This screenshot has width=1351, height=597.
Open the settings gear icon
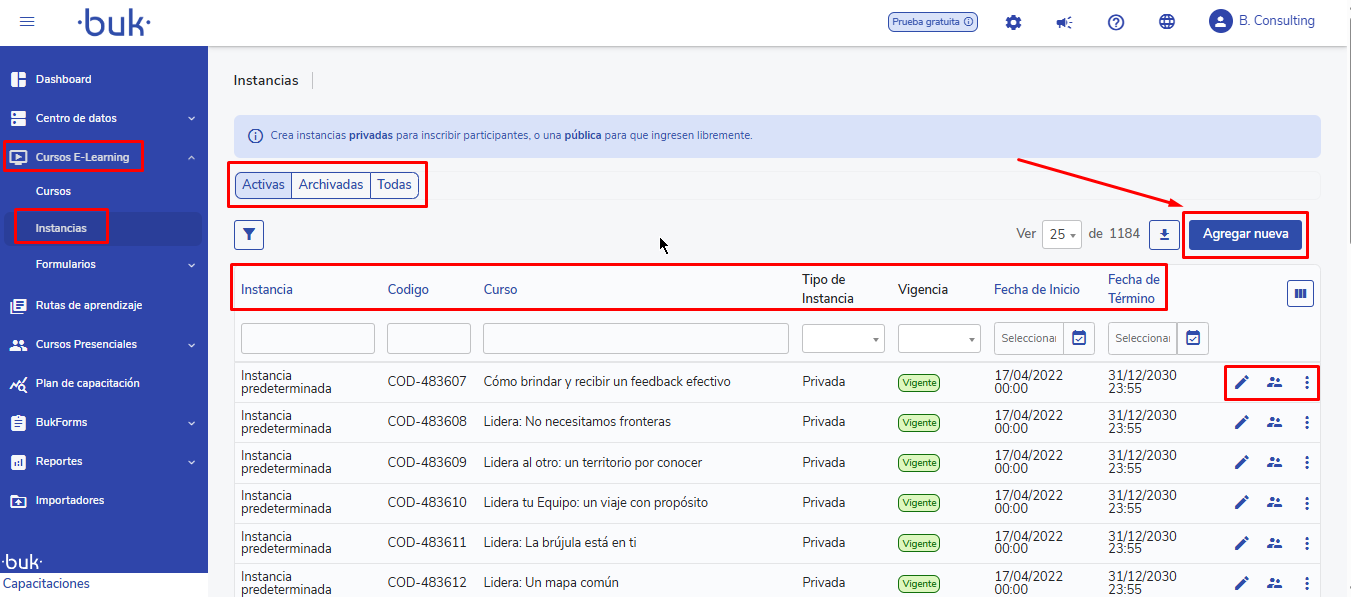1013,22
